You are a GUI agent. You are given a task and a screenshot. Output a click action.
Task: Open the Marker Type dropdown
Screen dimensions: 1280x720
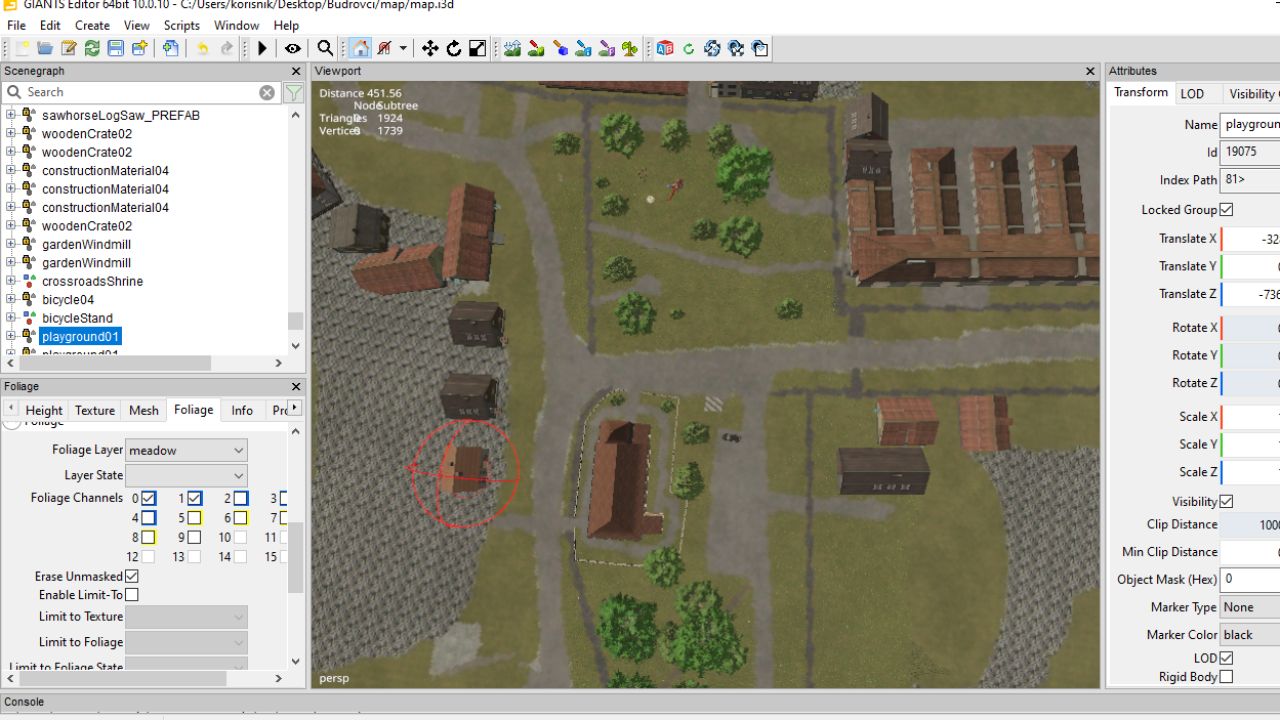click(x=1248, y=607)
